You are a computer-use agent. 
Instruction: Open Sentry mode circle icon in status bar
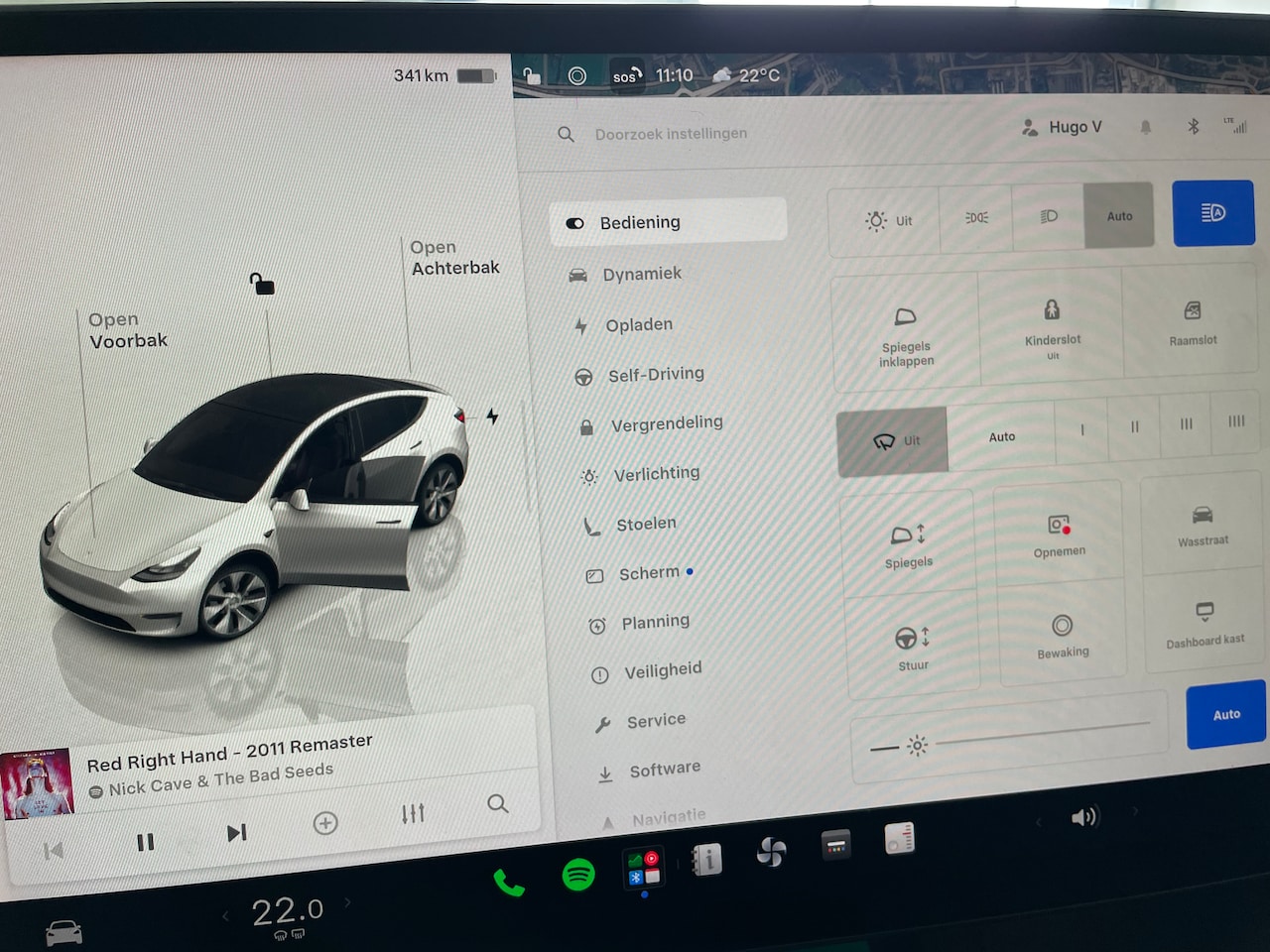(576, 75)
